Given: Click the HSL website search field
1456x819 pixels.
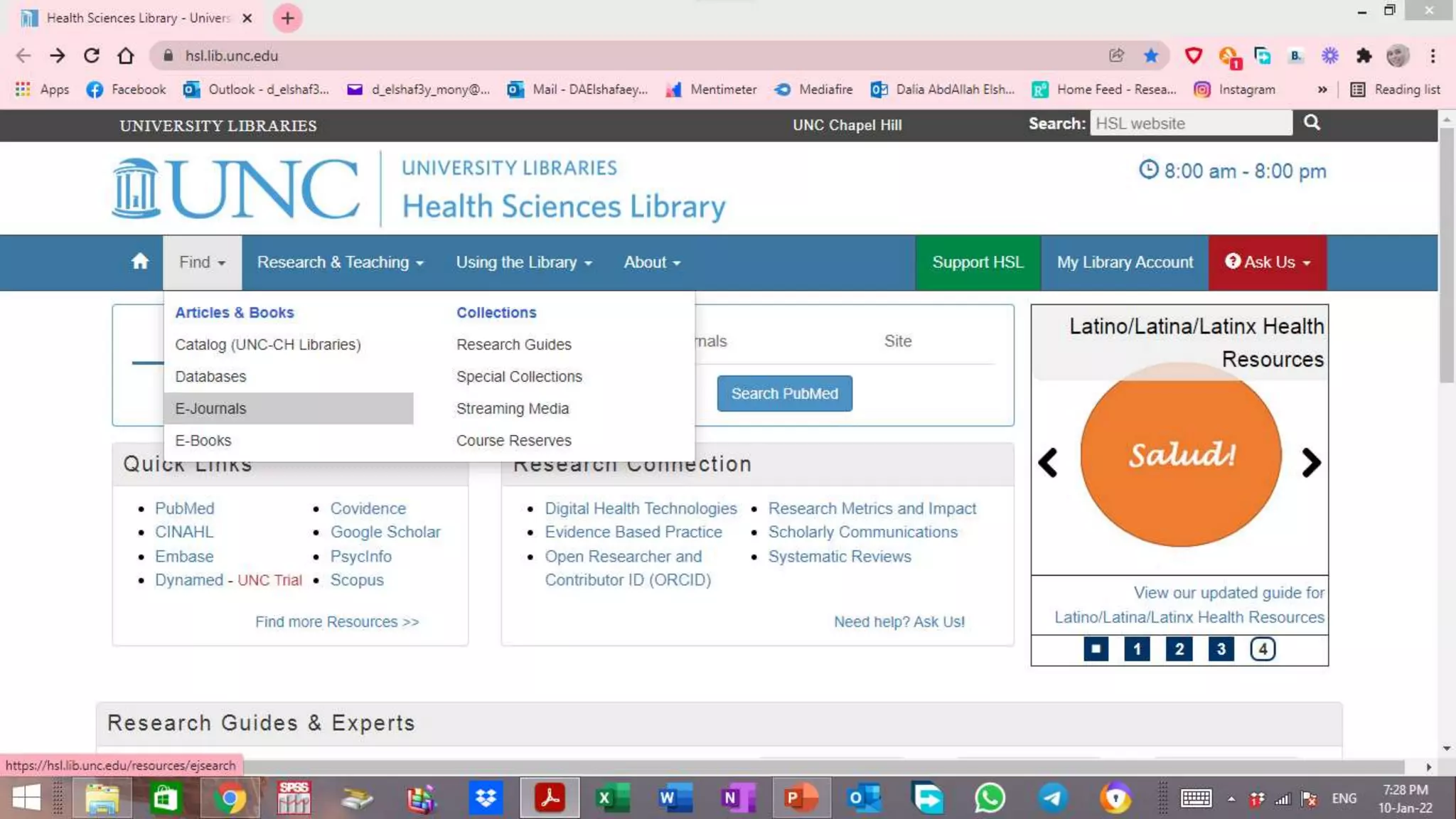Looking at the screenshot, I should click(1191, 124).
